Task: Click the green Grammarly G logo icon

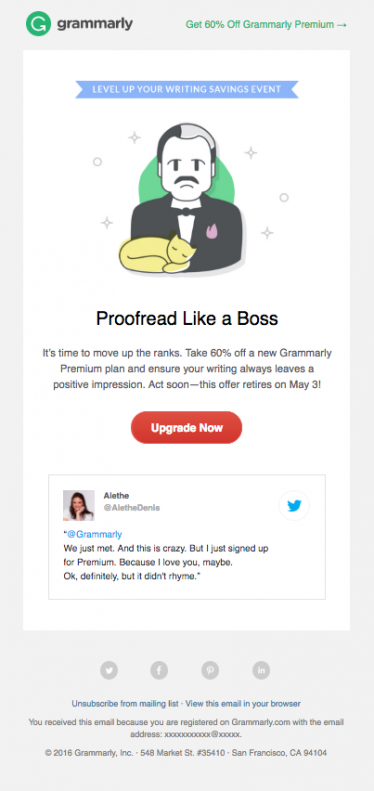Action: coord(38,24)
